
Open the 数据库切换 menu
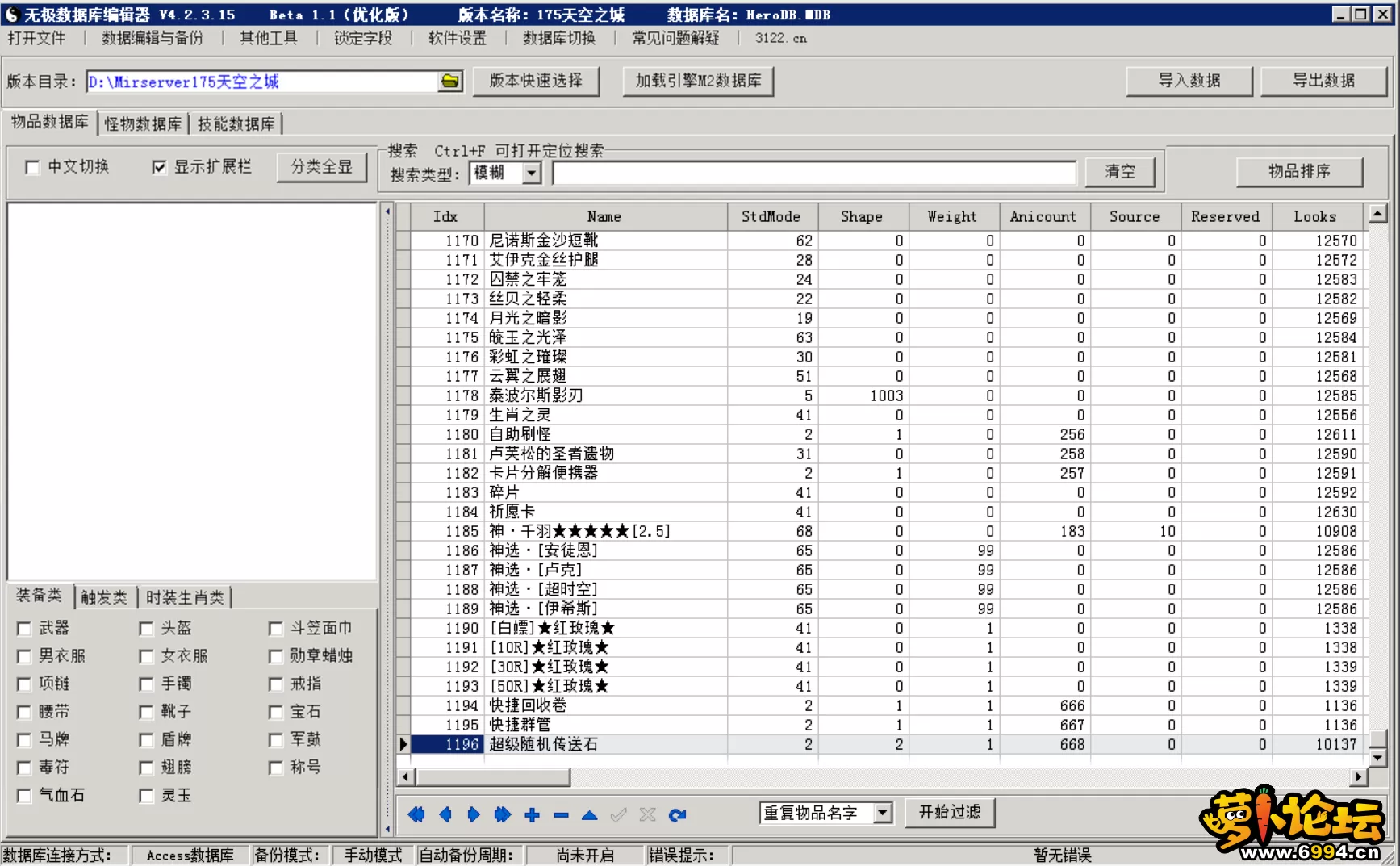click(x=559, y=38)
